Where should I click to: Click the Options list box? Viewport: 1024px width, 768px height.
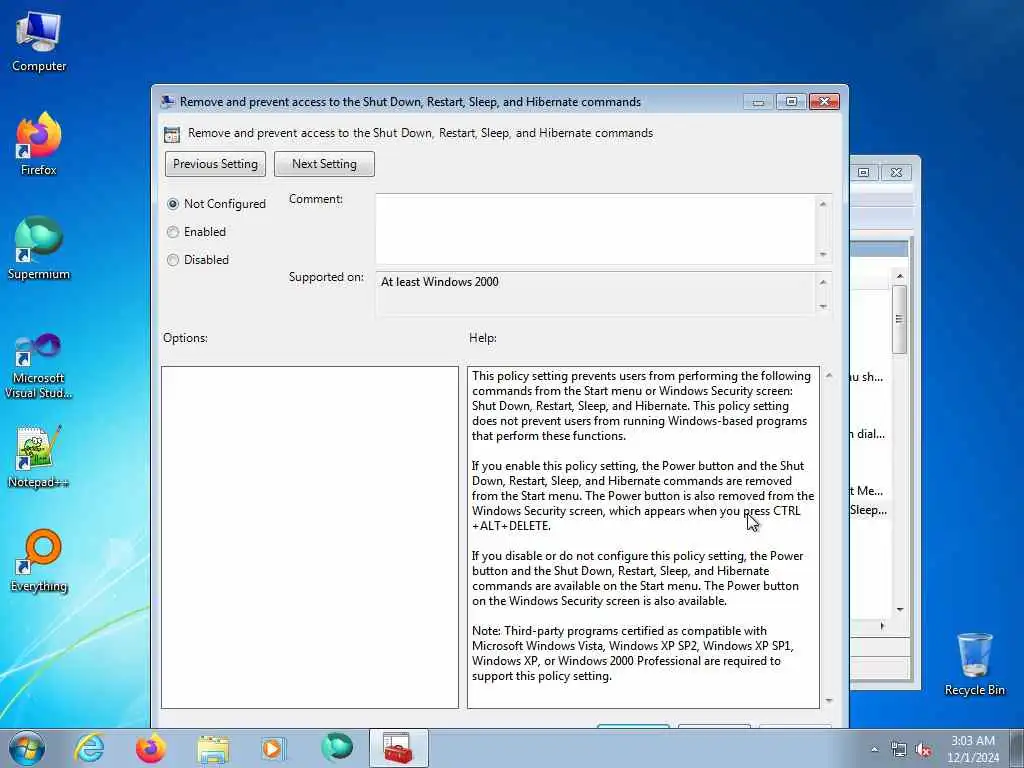click(x=310, y=537)
